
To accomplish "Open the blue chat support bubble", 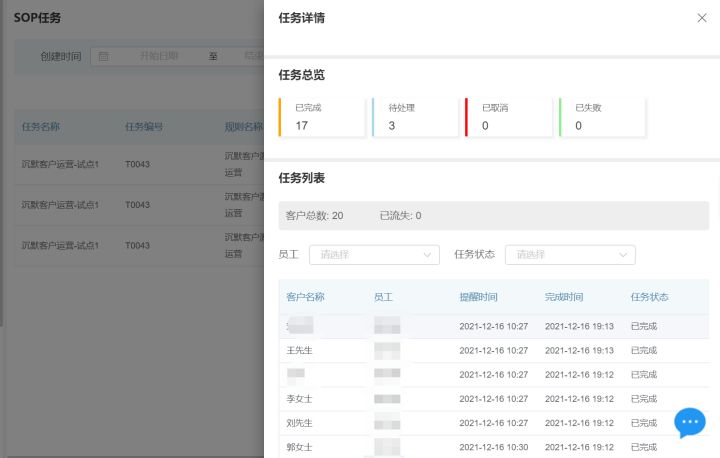I will [x=690, y=423].
